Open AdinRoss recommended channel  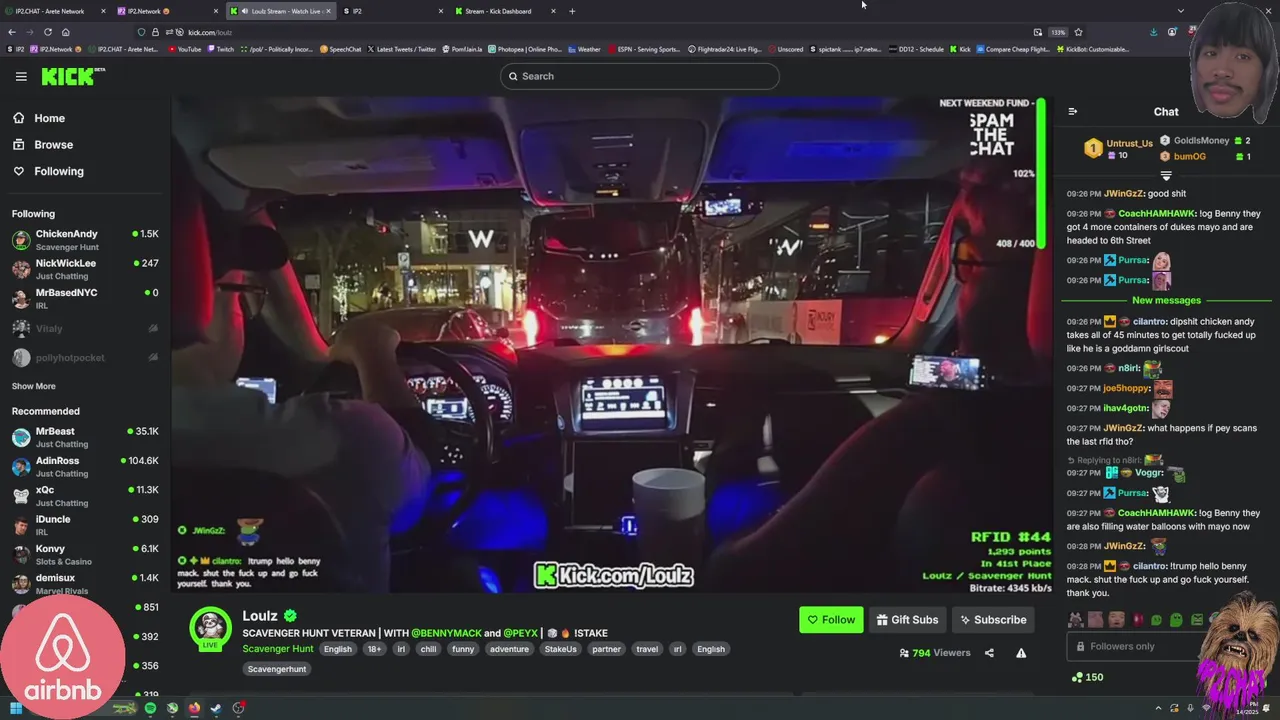pyautogui.click(x=85, y=467)
